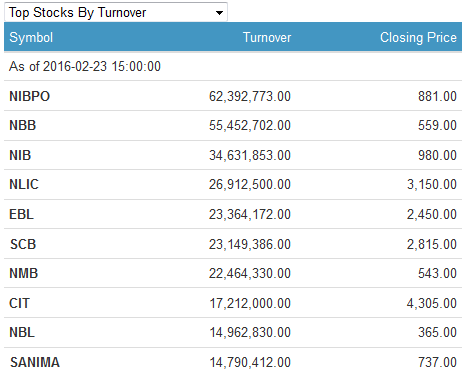The width and height of the screenshot is (466, 375).
Task: Open the NIBPO stock symbol
Action: tap(29, 96)
